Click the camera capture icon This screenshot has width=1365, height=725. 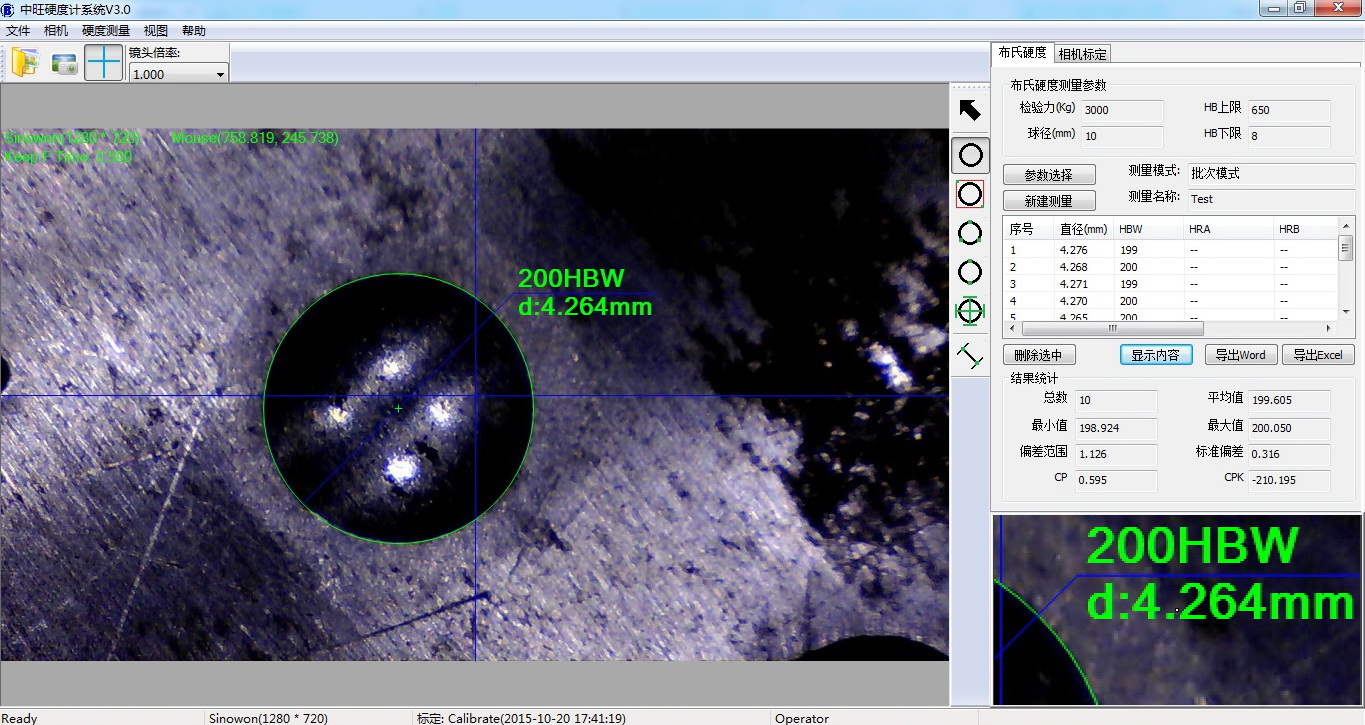65,64
